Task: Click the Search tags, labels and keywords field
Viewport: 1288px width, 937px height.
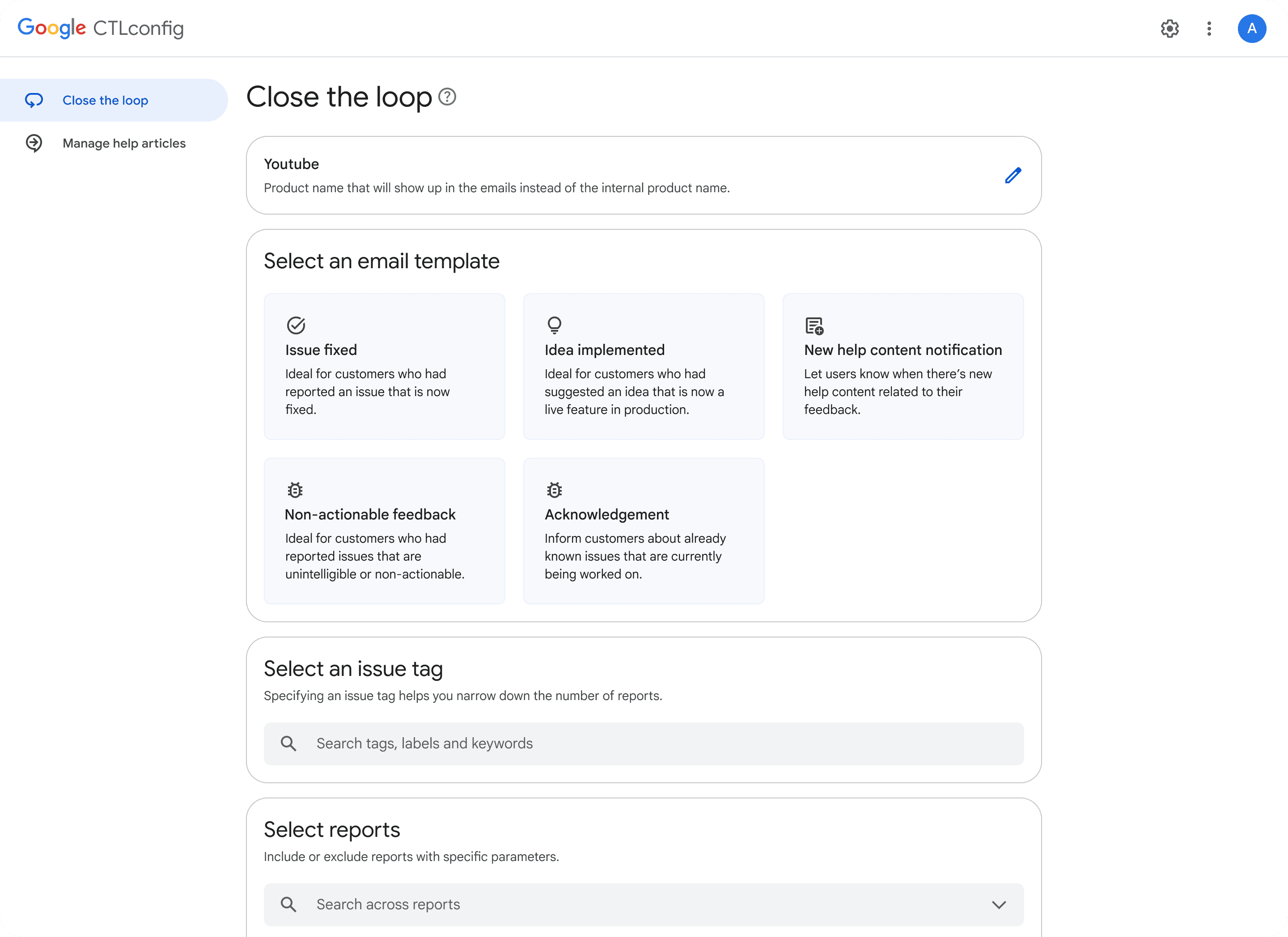Action: tap(644, 743)
